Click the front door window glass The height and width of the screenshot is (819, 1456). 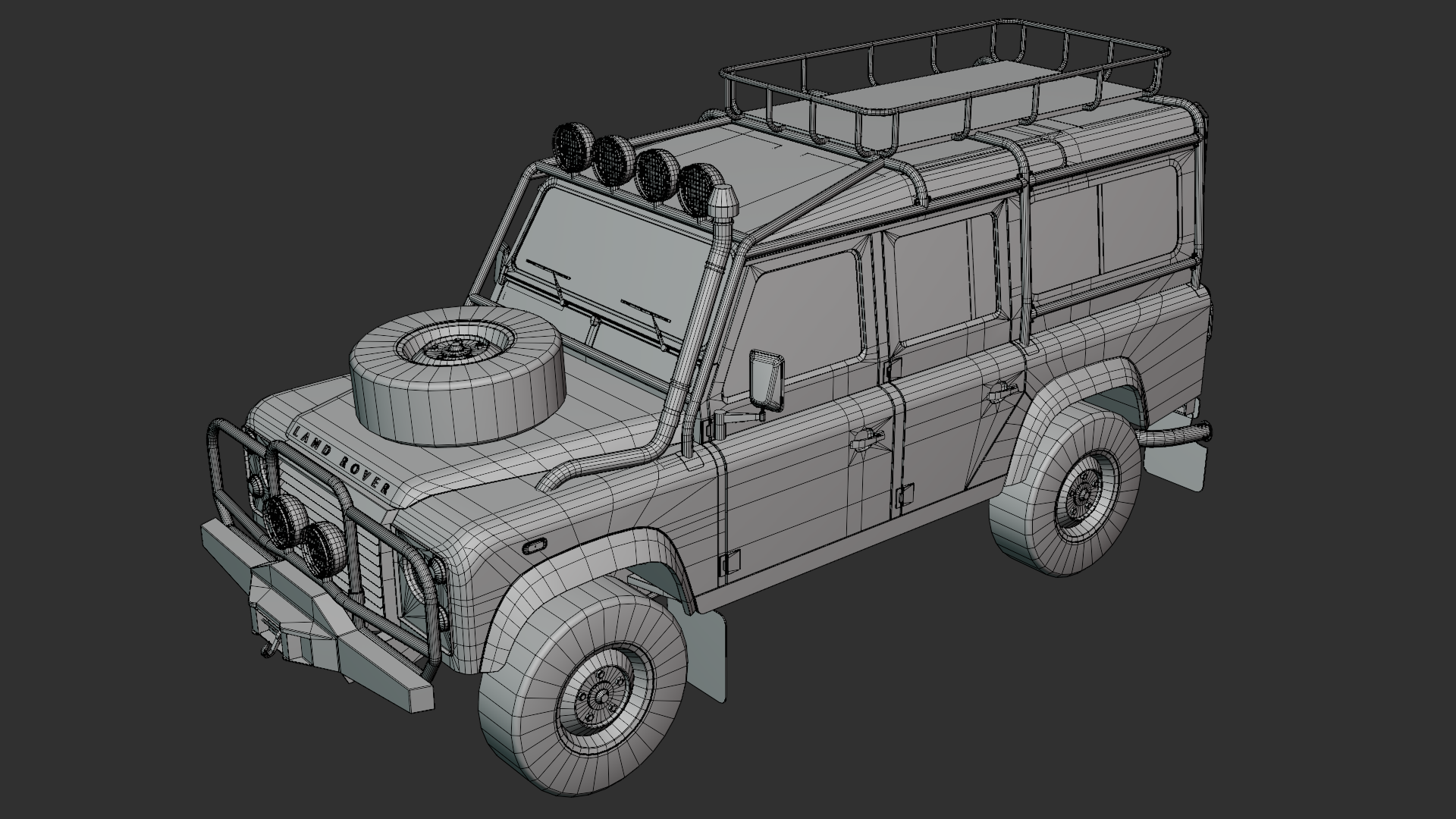tap(808, 311)
